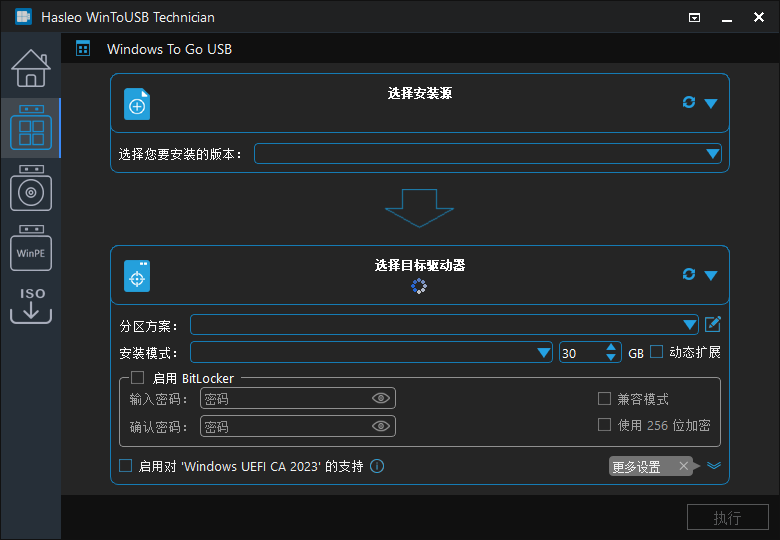
Task: Edit partition layout with pencil icon
Action: coord(713,324)
